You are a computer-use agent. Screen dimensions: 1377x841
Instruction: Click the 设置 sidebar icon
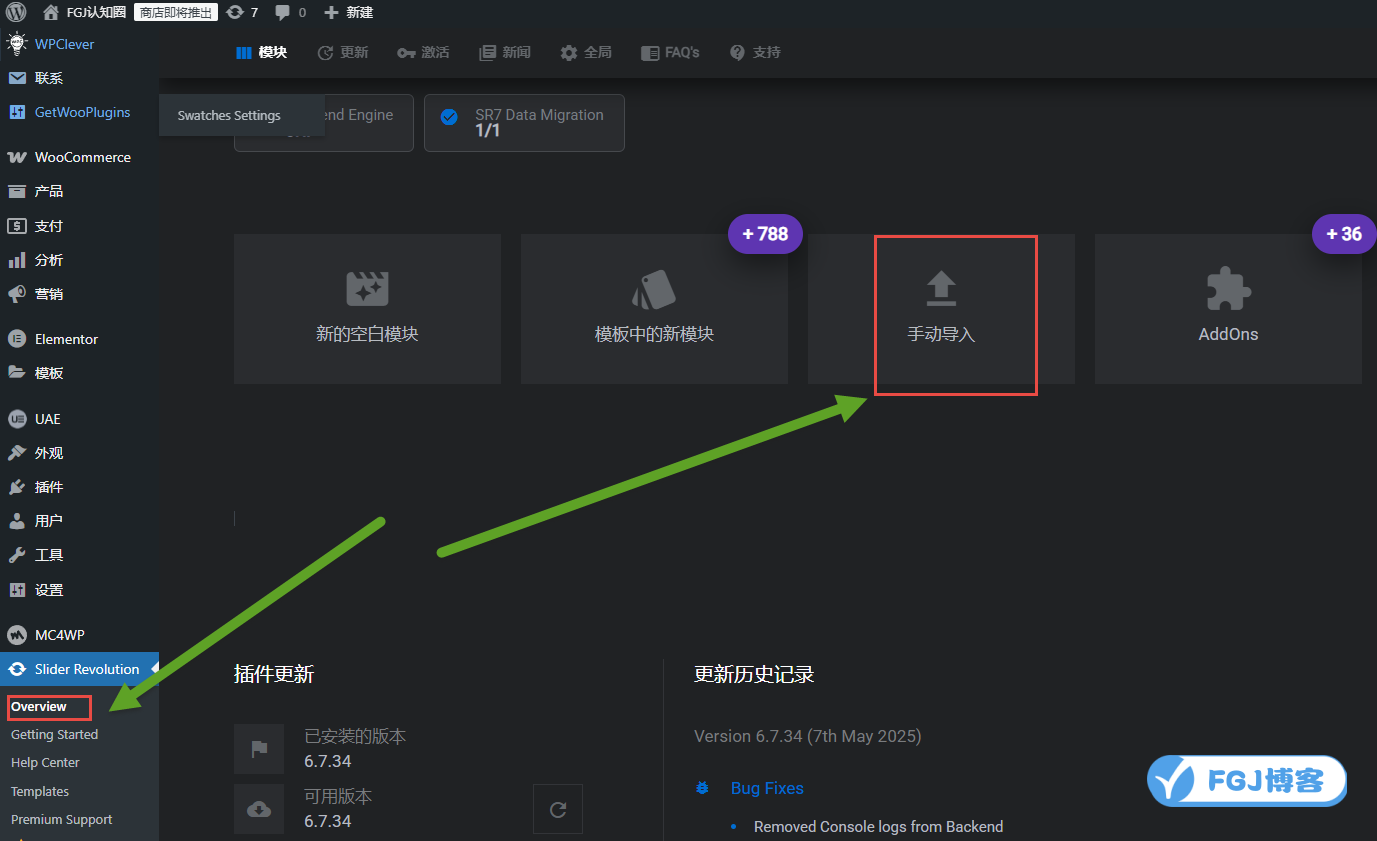pyautogui.click(x=17, y=590)
